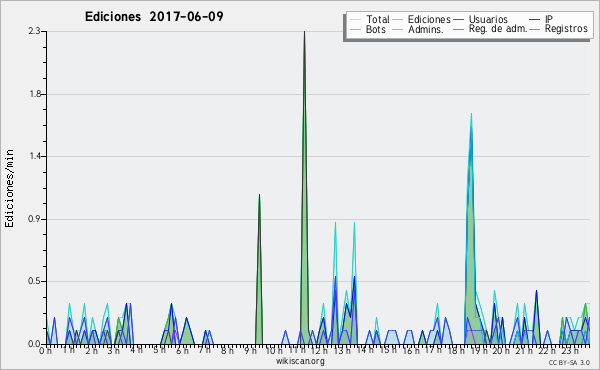The image size is (600, 370).
Task: Click the 0.9 y-axis value
Action: [34, 219]
